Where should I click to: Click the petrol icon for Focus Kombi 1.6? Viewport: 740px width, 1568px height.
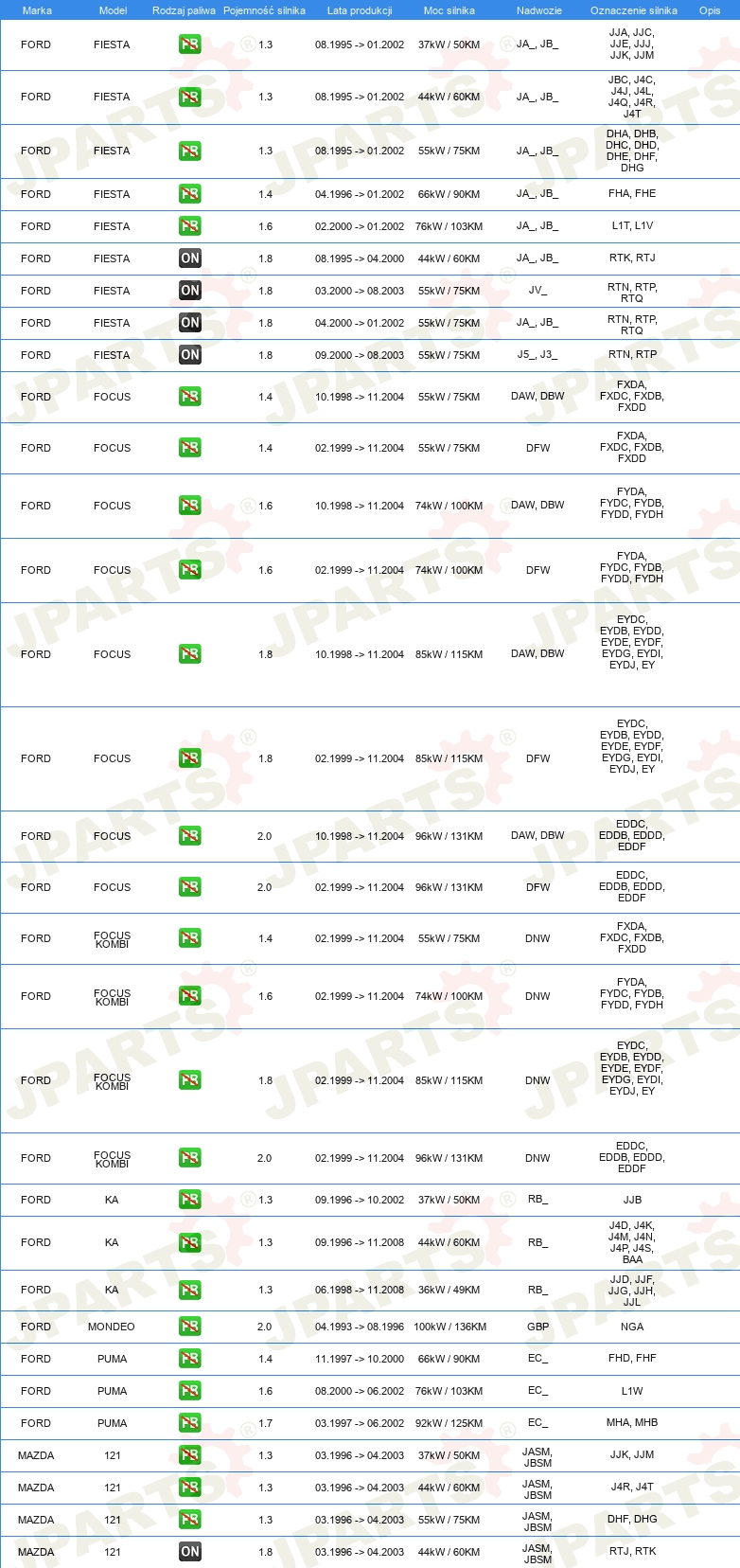pyautogui.click(x=190, y=996)
